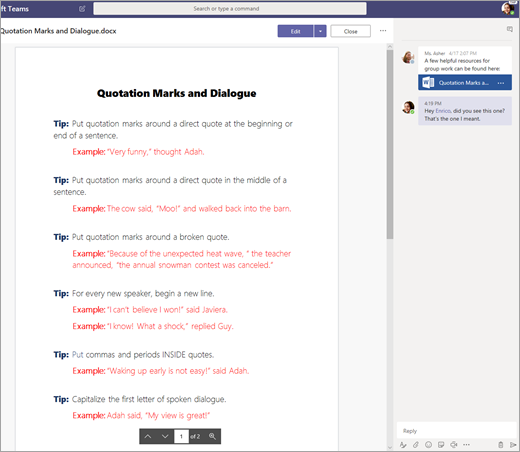The width and height of the screenshot is (520, 452).
Task: Click the avatar beside the 4:19 PM message
Action: [408, 107]
